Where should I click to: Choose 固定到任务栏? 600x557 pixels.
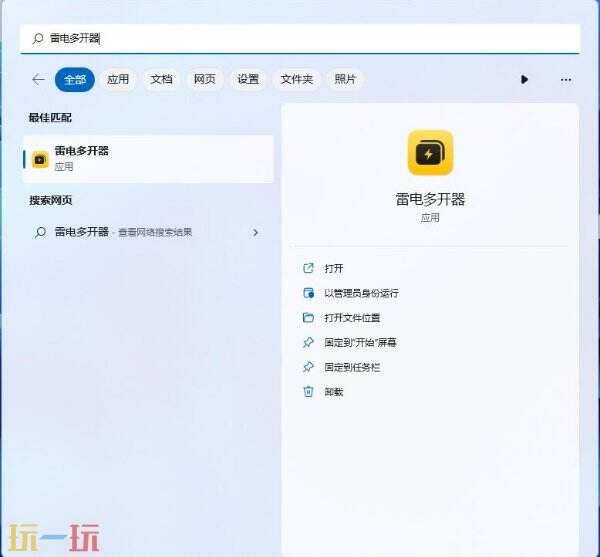click(352, 367)
